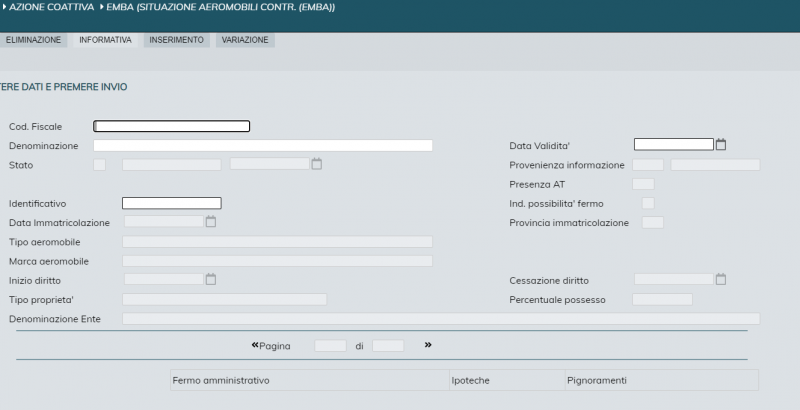800x410 pixels.
Task: Open Inizio diritto calendar icon
Action: pos(211,280)
